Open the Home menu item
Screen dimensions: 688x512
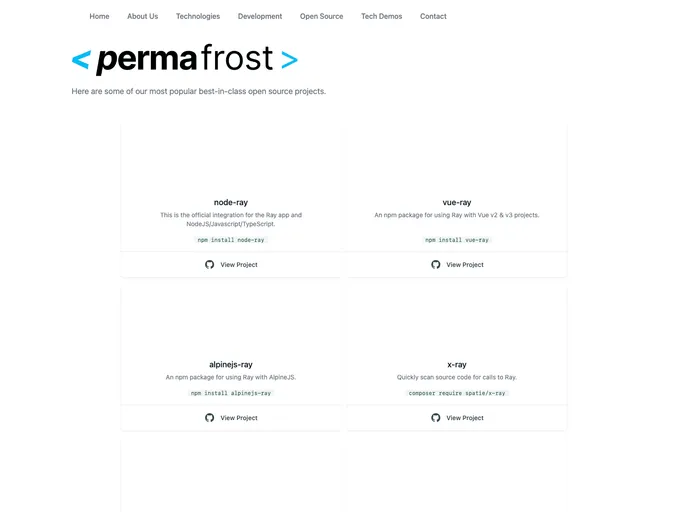point(99,17)
